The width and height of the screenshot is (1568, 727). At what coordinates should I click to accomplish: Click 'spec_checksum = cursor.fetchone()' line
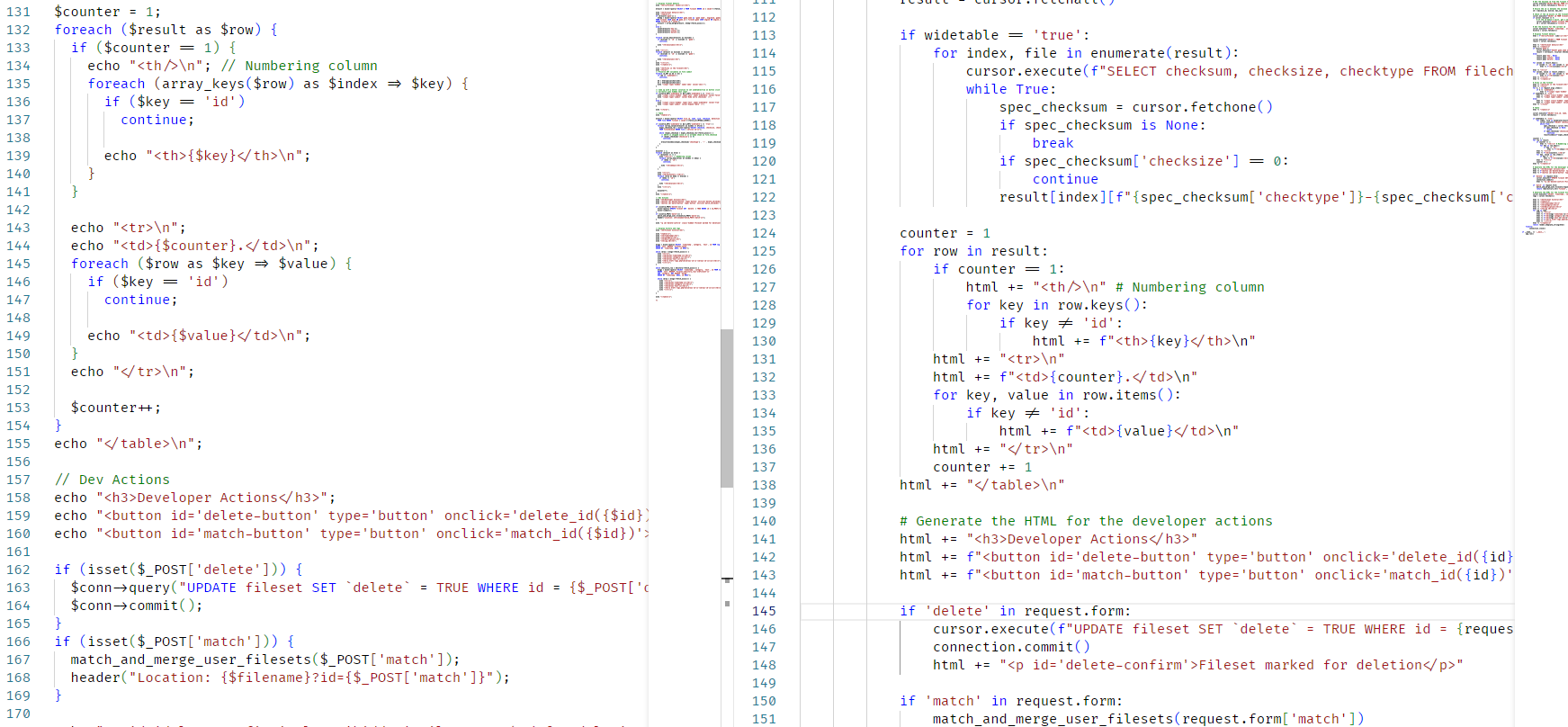coord(1135,107)
